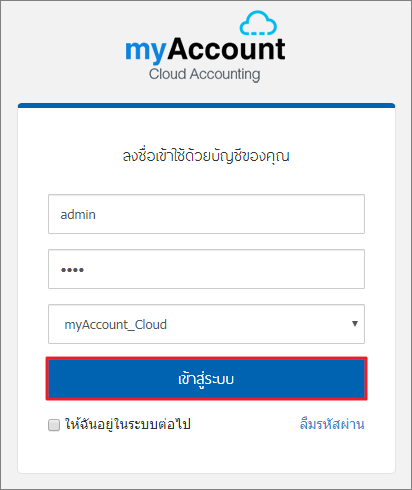Click on the password dots
This screenshot has width=412, height=490.
[72, 270]
